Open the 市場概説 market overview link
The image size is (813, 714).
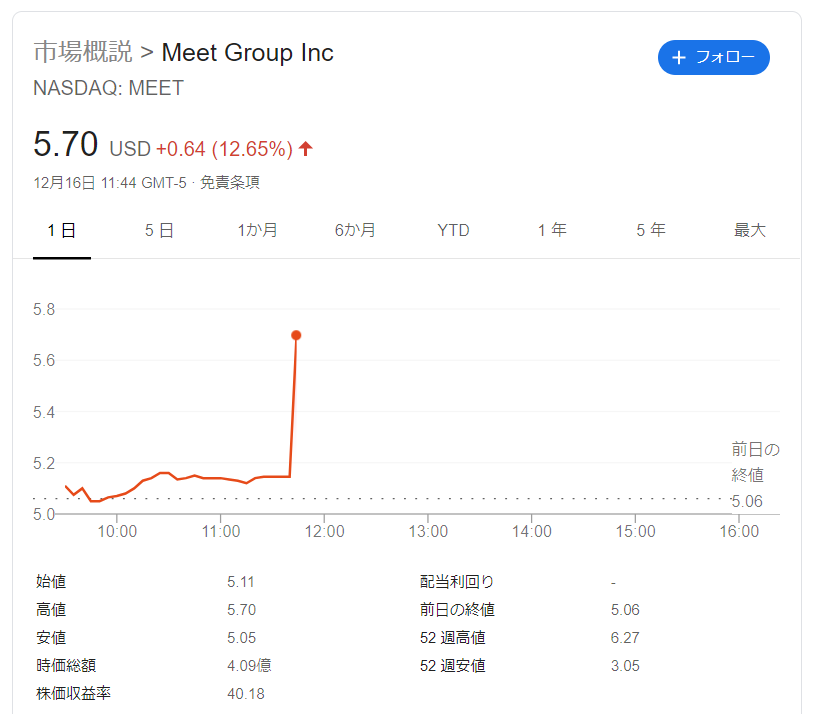pos(82,52)
